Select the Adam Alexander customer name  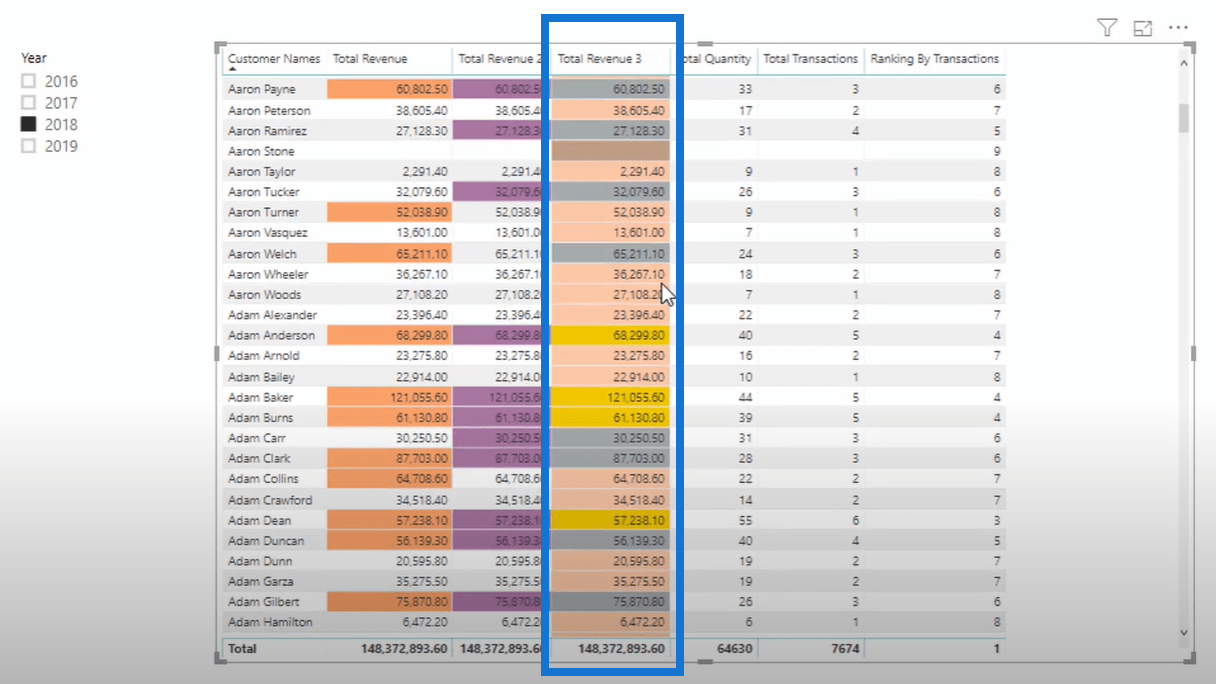(272, 315)
